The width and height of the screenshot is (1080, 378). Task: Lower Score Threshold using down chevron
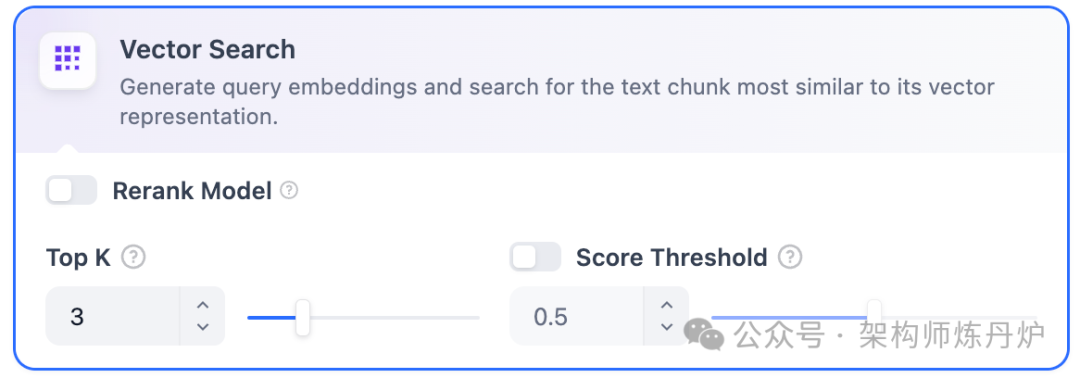click(x=666, y=327)
